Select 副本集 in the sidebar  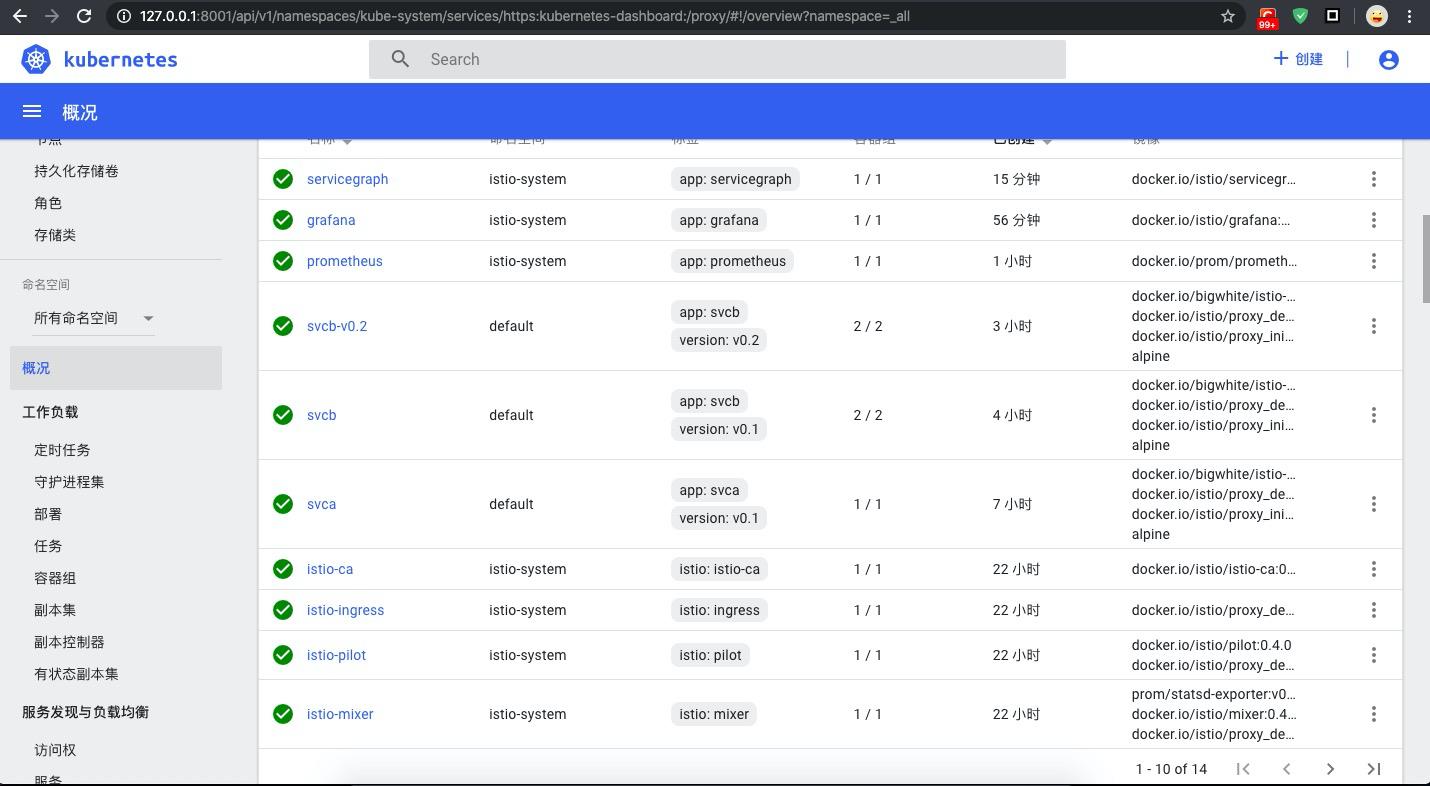55,610
